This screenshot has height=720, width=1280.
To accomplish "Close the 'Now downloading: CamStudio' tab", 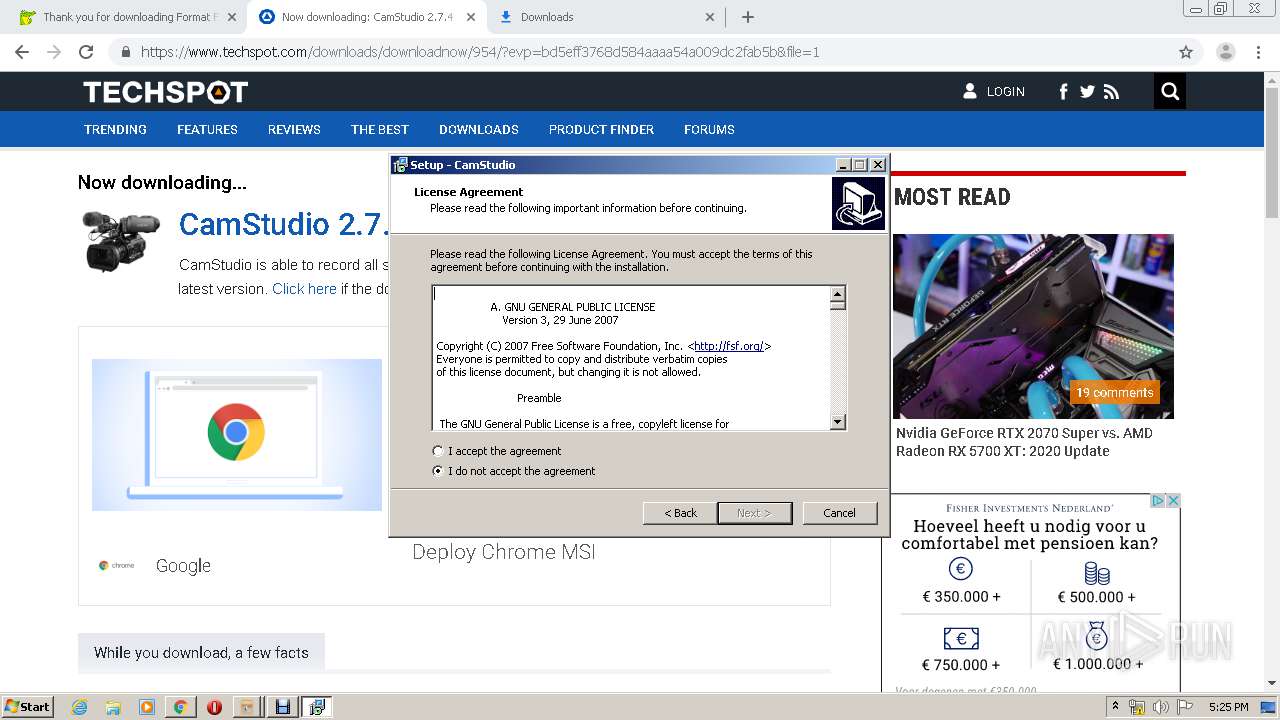I will (x=470, y=17).
